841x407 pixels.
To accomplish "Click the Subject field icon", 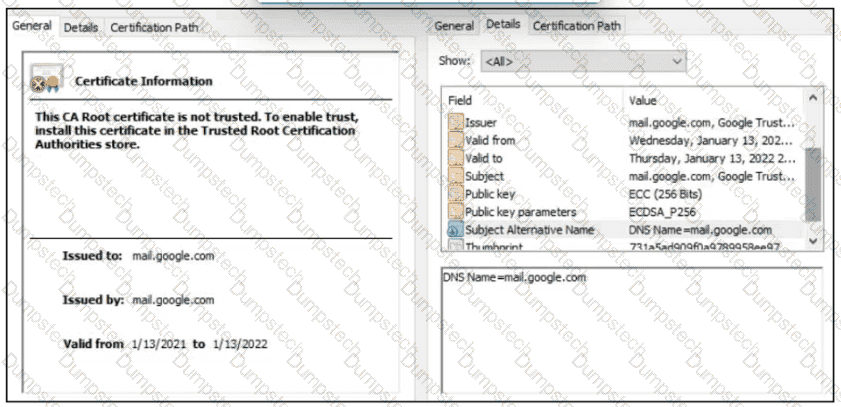I will coord(456,177).
